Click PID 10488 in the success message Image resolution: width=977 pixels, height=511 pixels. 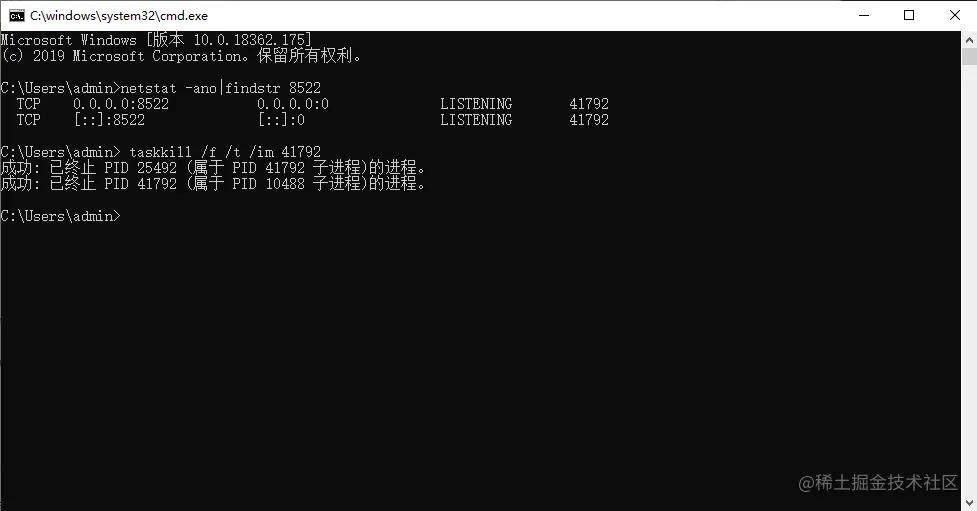(x=269, y=184)
